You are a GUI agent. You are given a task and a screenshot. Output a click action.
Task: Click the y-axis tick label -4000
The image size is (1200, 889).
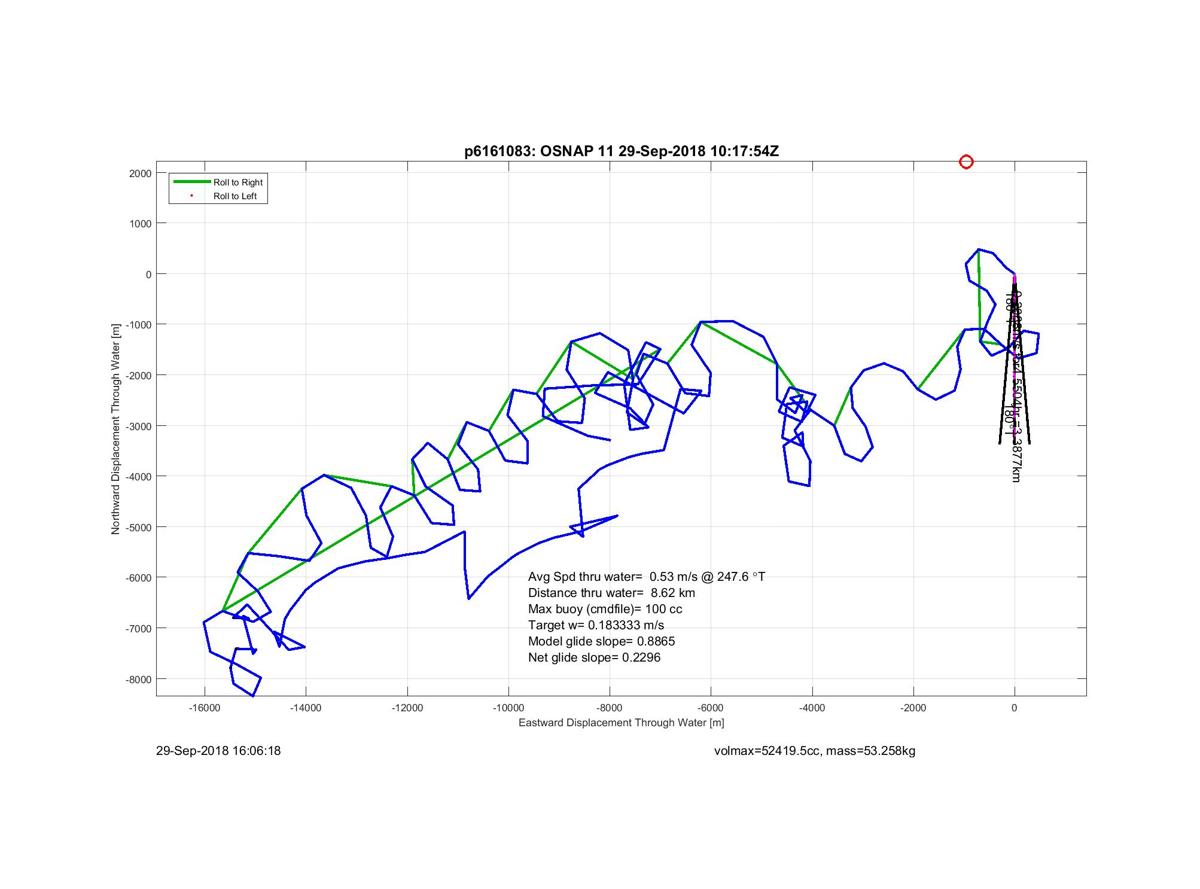pos(137,477)
